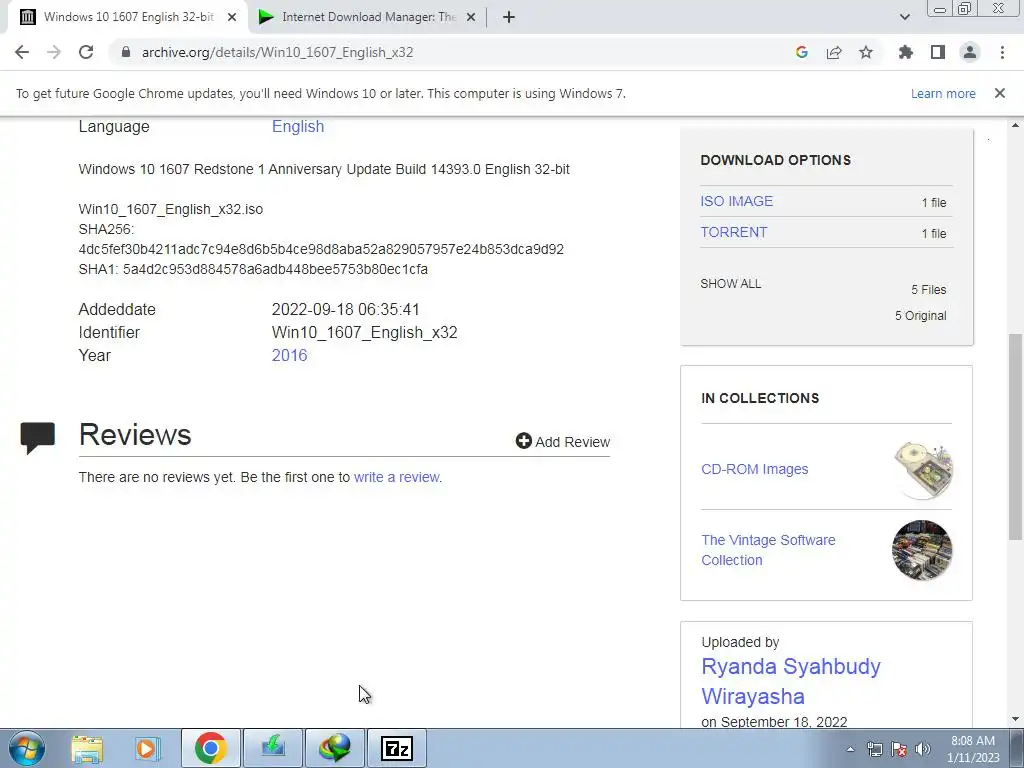Click the SHA256 hash value text
The width and height of the screenshot is (1024, 768).
pyautogui.click(x=321, y=249)
